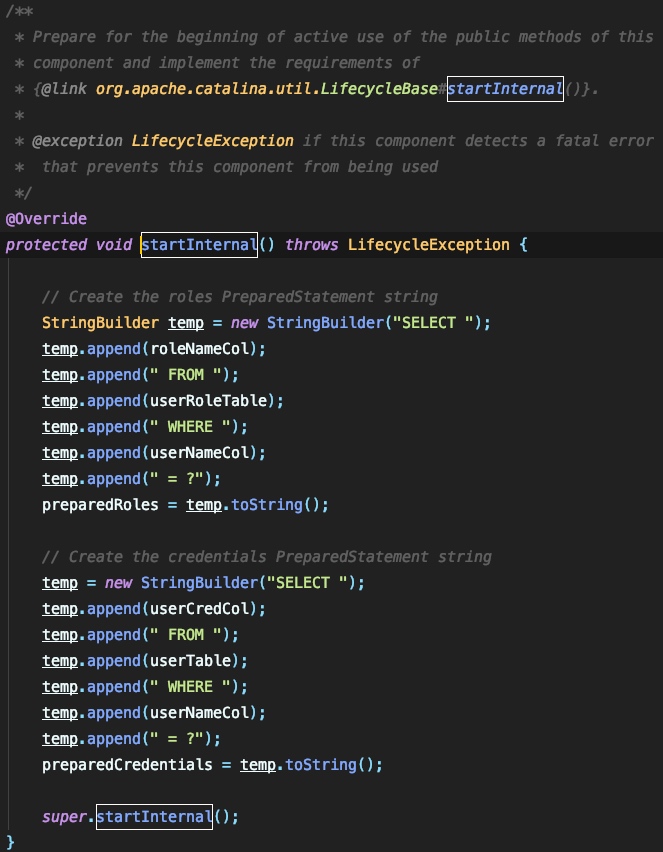Click the preparedRoles variable
The width and height of the screenshot is (663, 852).
coord(101,505)
